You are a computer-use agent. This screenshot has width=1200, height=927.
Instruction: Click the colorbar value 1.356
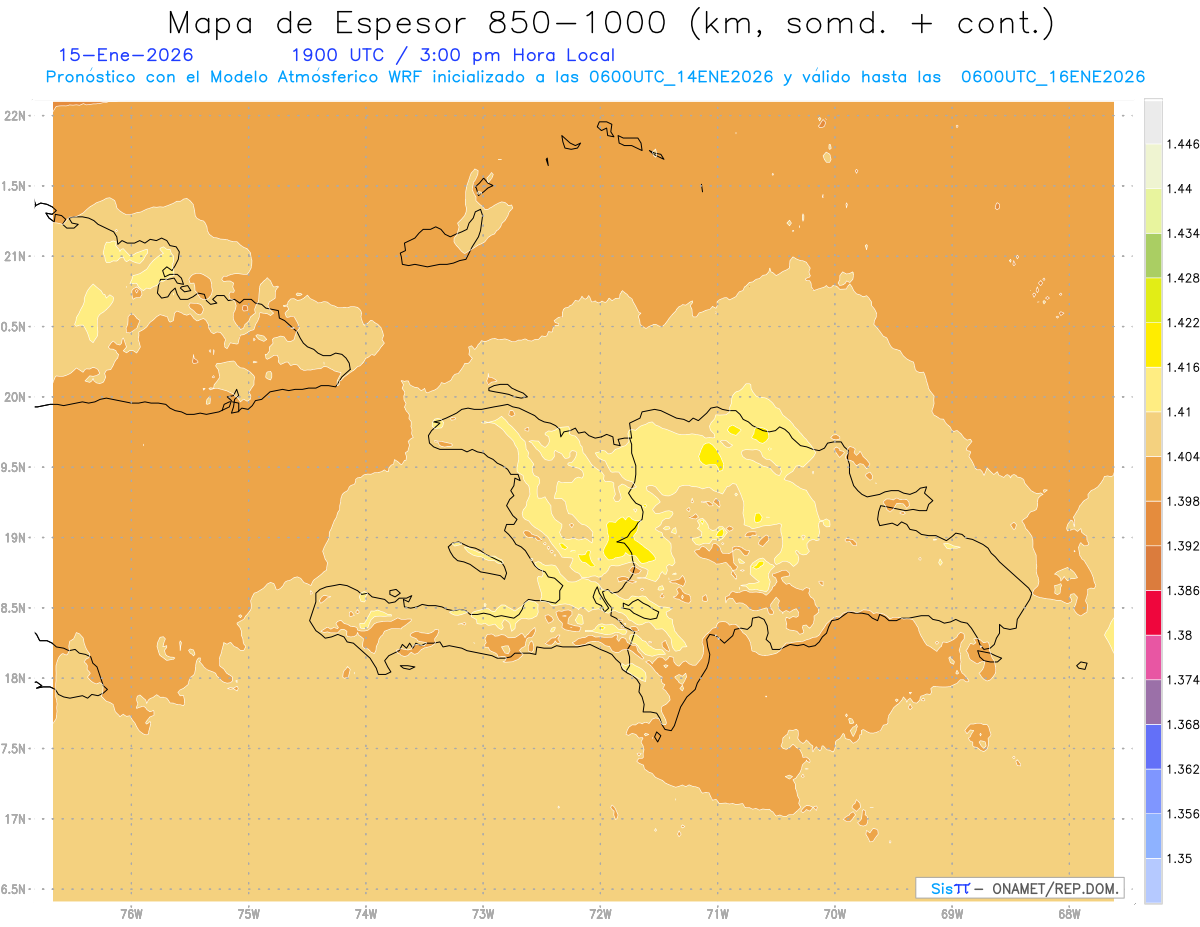tap(1182, 814)
